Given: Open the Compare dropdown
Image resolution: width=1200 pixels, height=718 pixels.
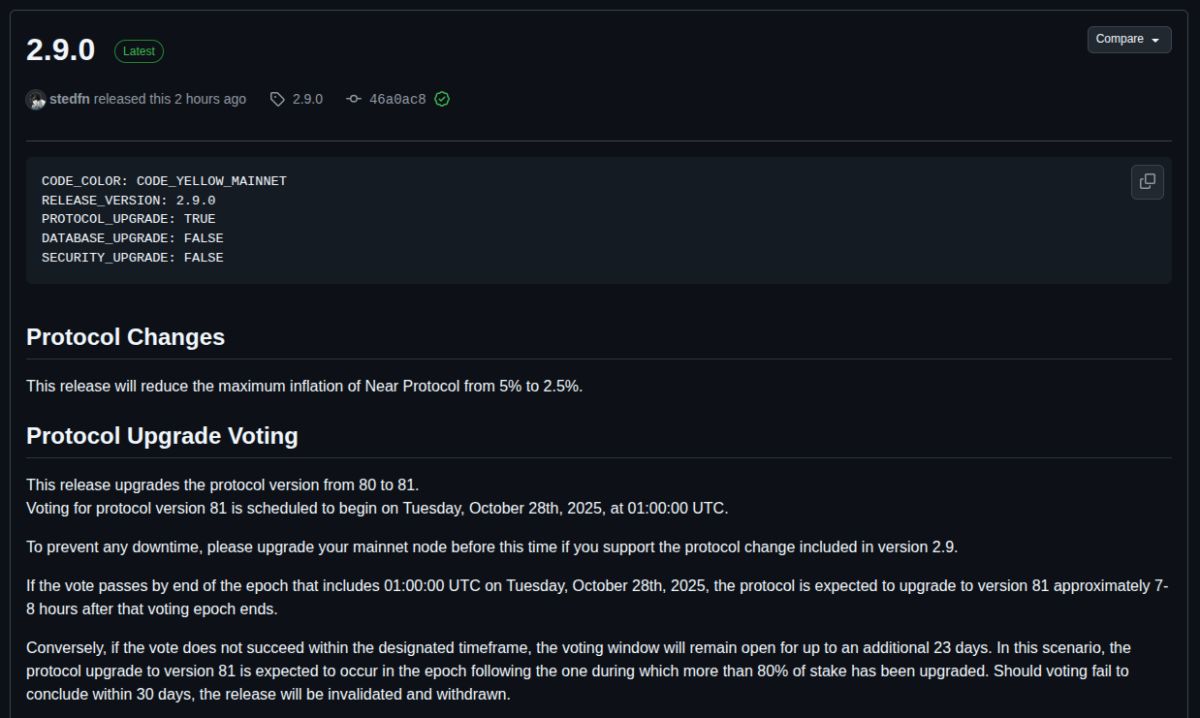Looking at the screenshot, I should [x=1128, y=39].
